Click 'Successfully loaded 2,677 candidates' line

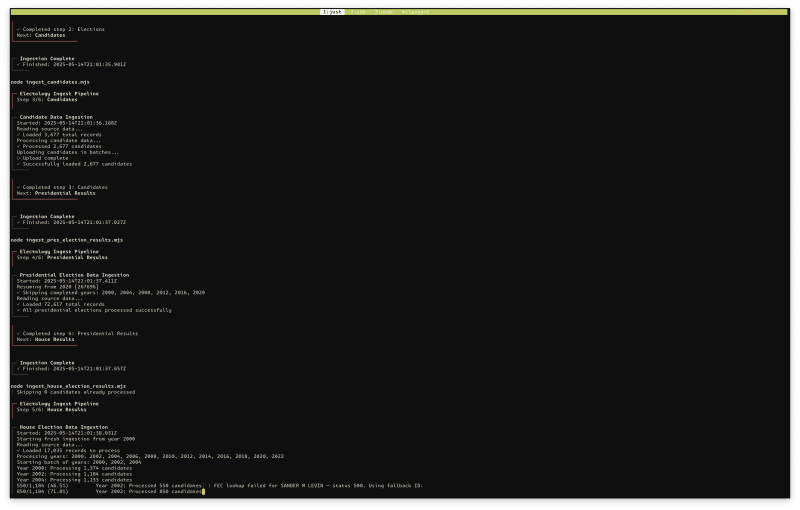pos(74,164)
